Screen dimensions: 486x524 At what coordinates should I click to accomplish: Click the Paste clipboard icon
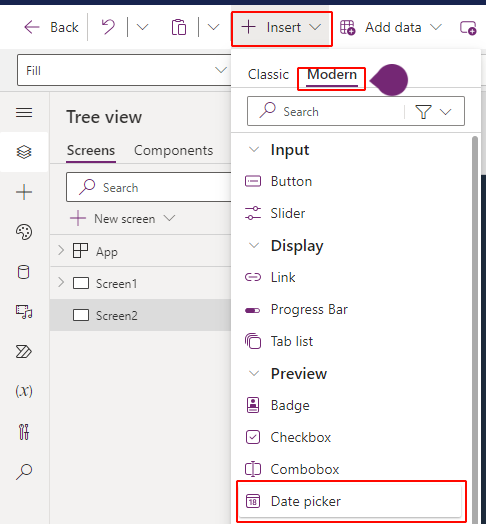click(179, 27)
